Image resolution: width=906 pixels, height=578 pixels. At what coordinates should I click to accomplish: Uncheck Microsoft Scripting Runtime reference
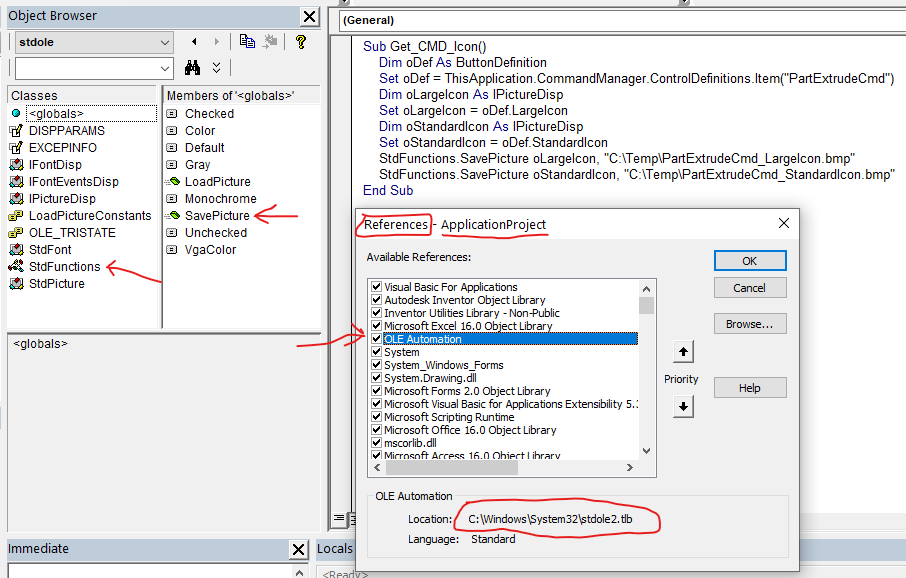pos(378,416)
